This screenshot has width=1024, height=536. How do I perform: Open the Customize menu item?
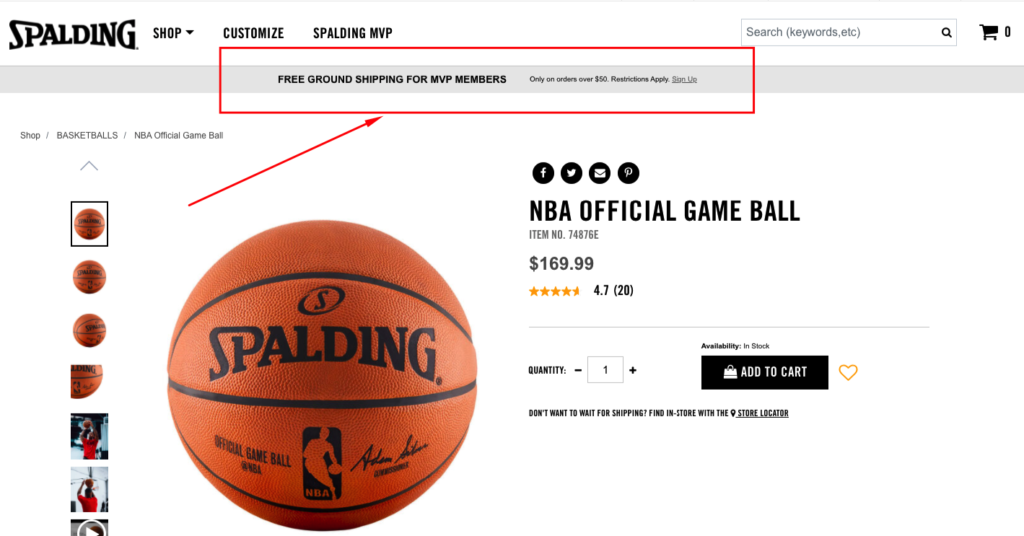(x=253, y=33)
